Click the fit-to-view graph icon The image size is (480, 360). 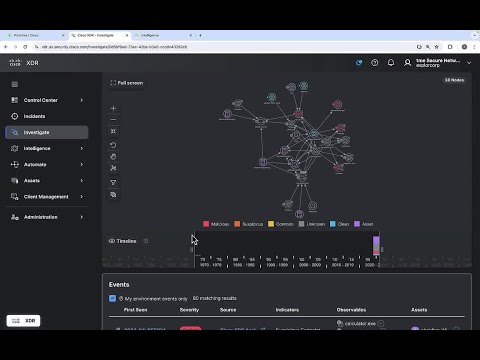click(113, 131)
